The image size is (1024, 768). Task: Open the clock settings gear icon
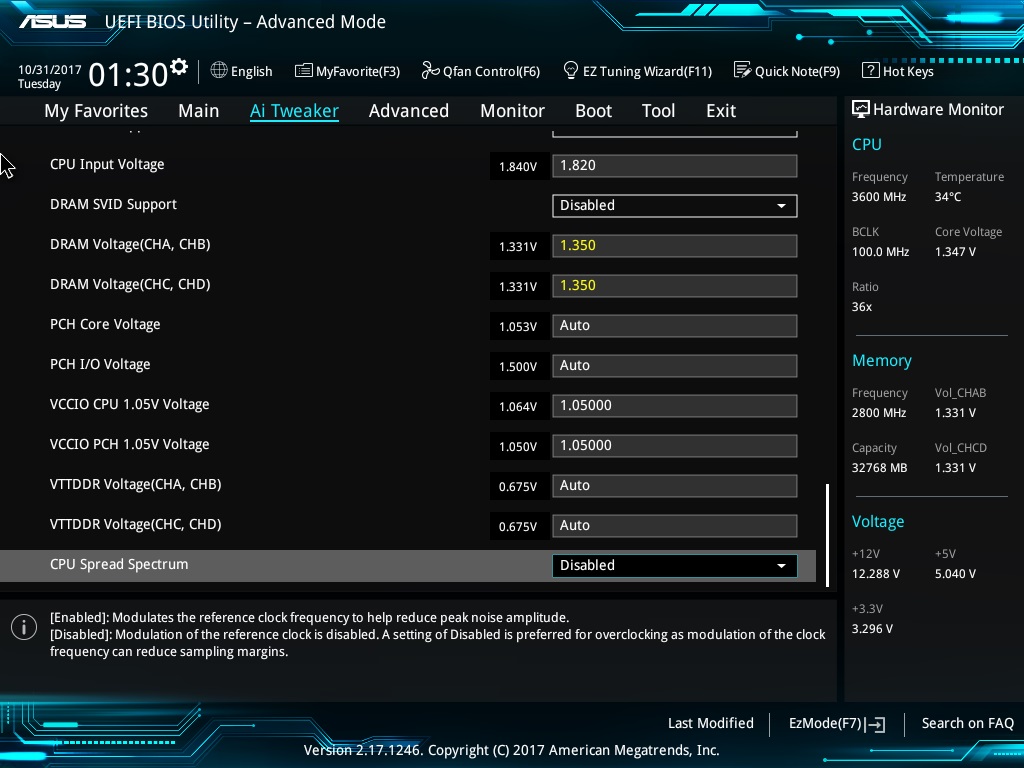tap(179, 67)
